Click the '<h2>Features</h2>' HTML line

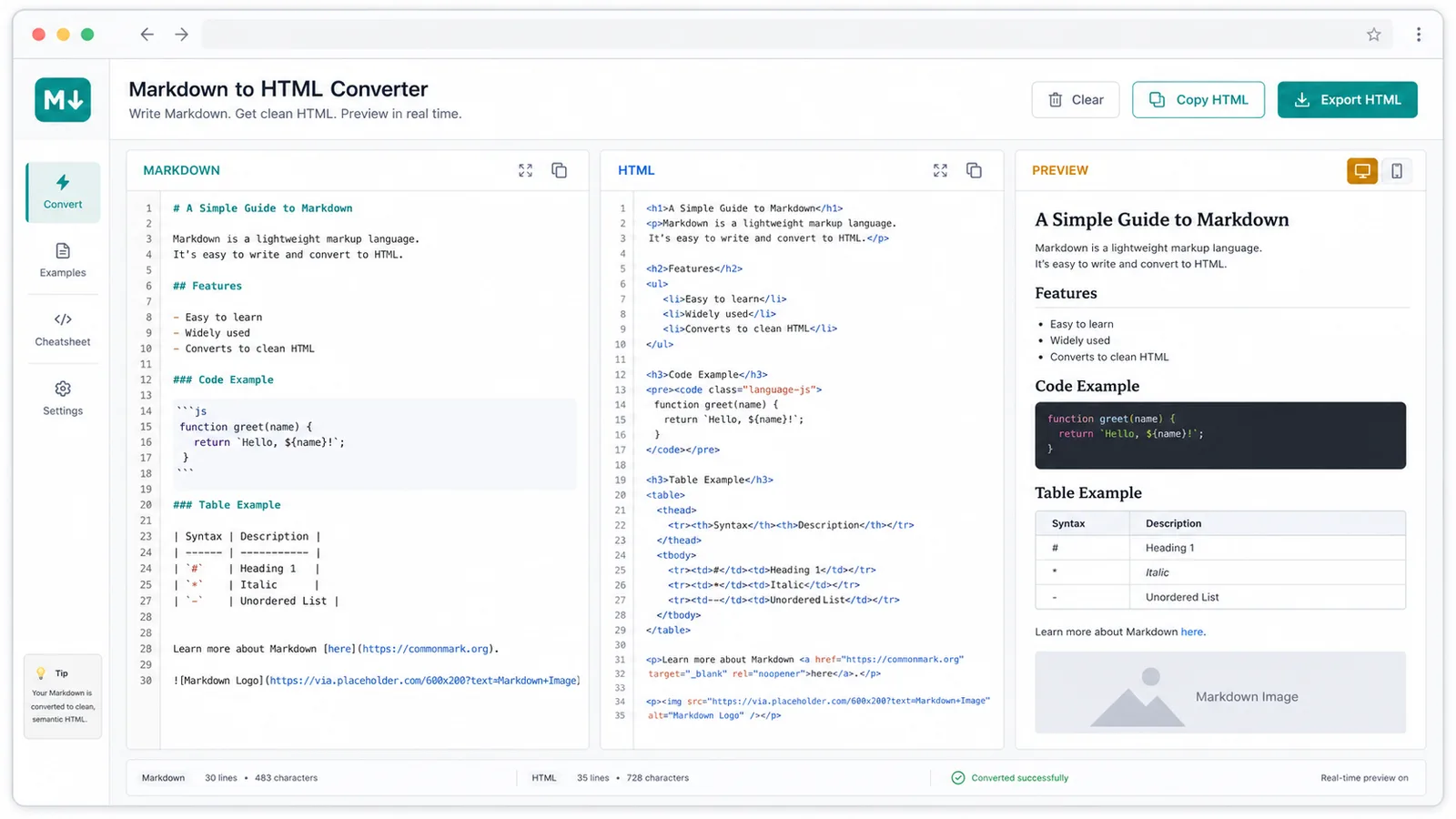694,268
